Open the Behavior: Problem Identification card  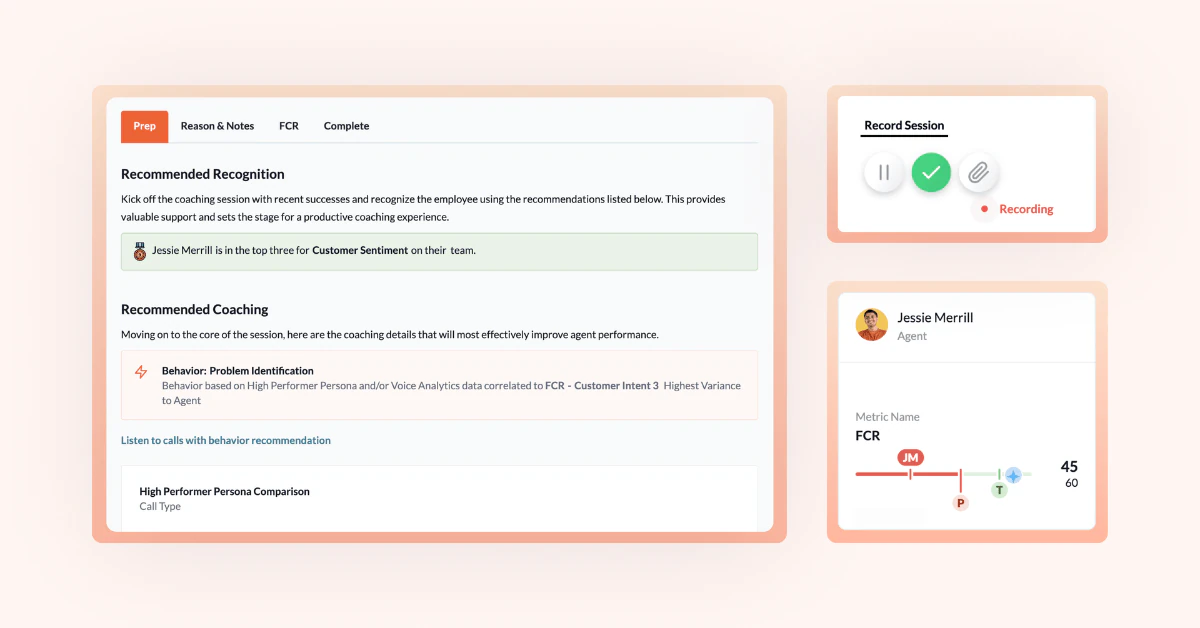[x=439, y=385]
